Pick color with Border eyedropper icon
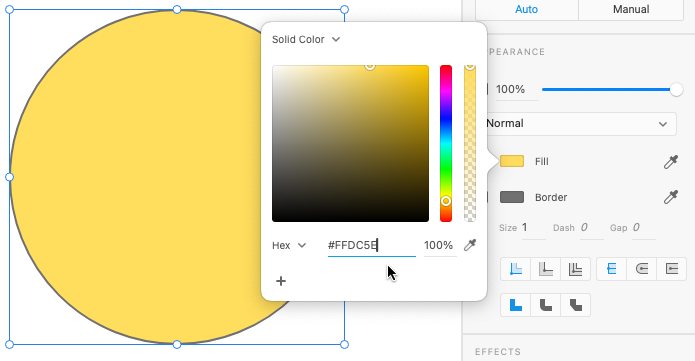The width and height of the screenshot is (695, 361). click(x=671, y=197)
